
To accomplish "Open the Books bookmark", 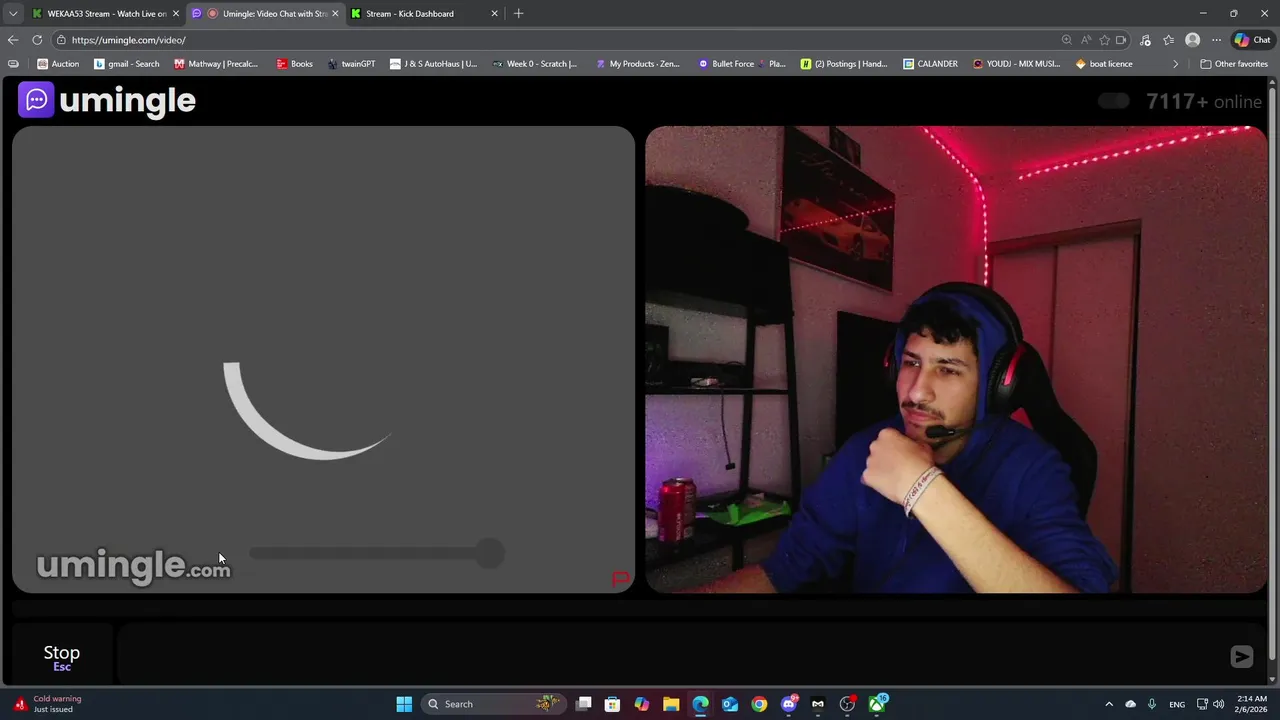I will pyautogui.click(x=295, y=64).
